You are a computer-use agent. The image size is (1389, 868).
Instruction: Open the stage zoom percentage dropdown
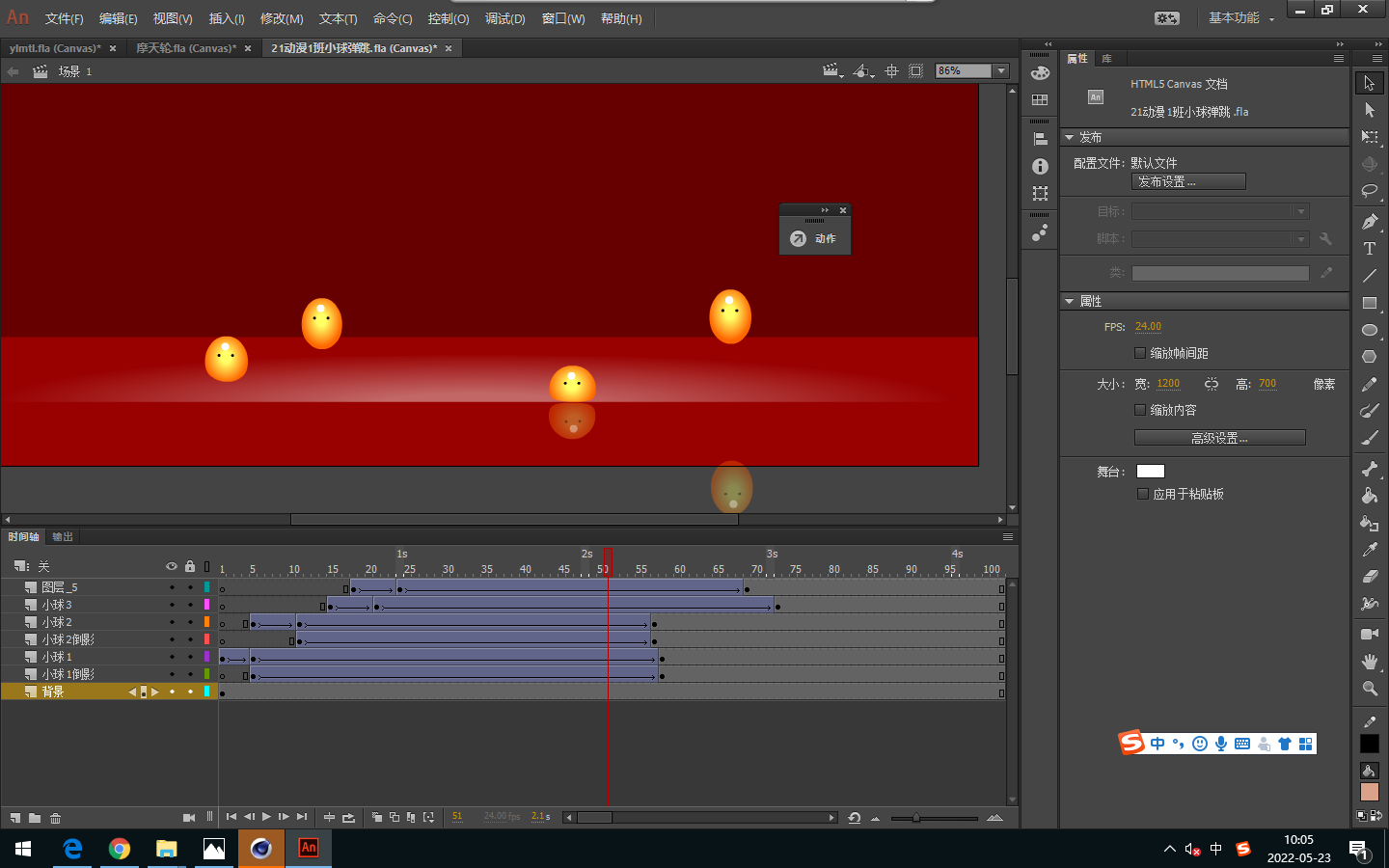(x=1001, y=70)
